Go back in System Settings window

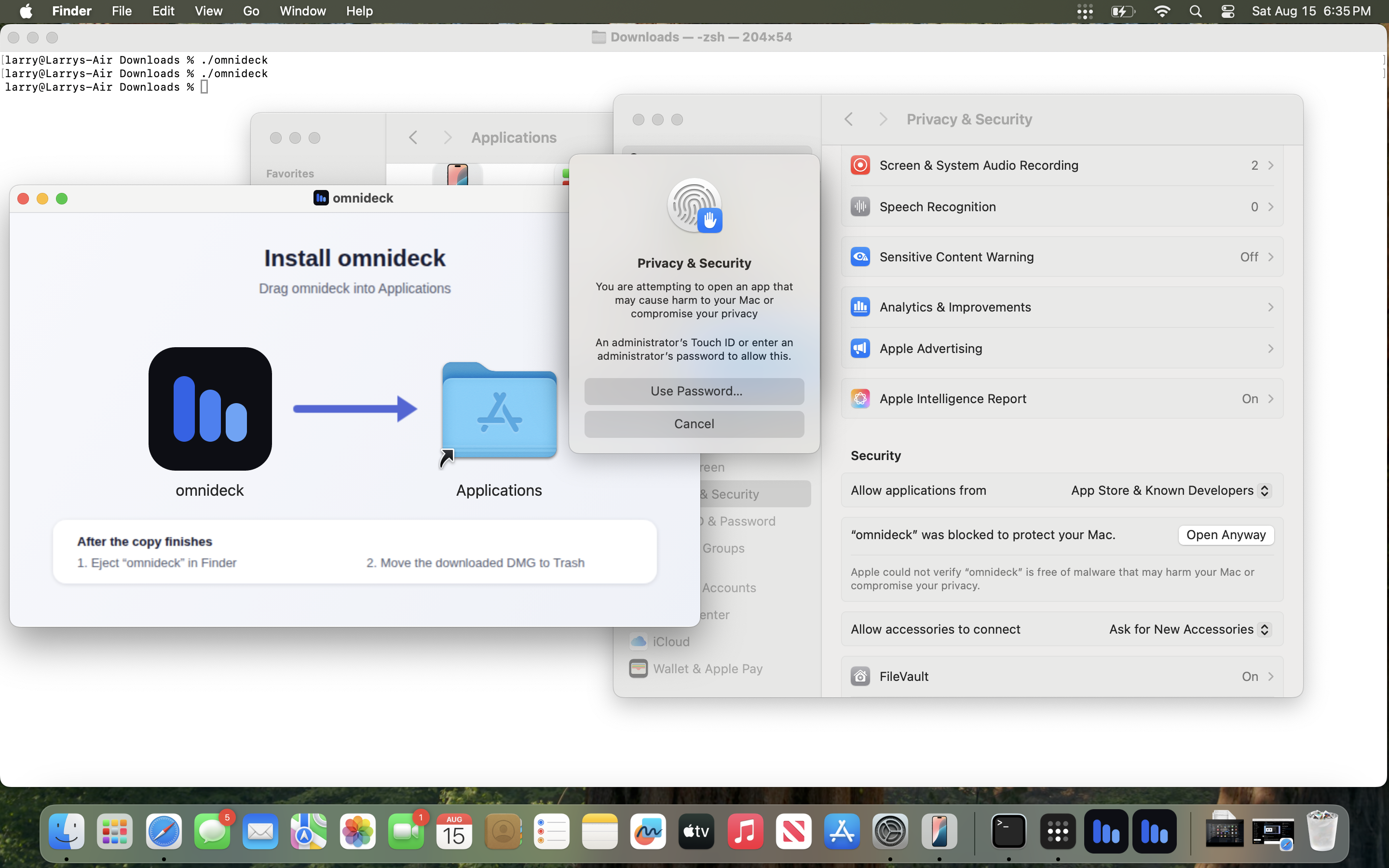point(848,119)
